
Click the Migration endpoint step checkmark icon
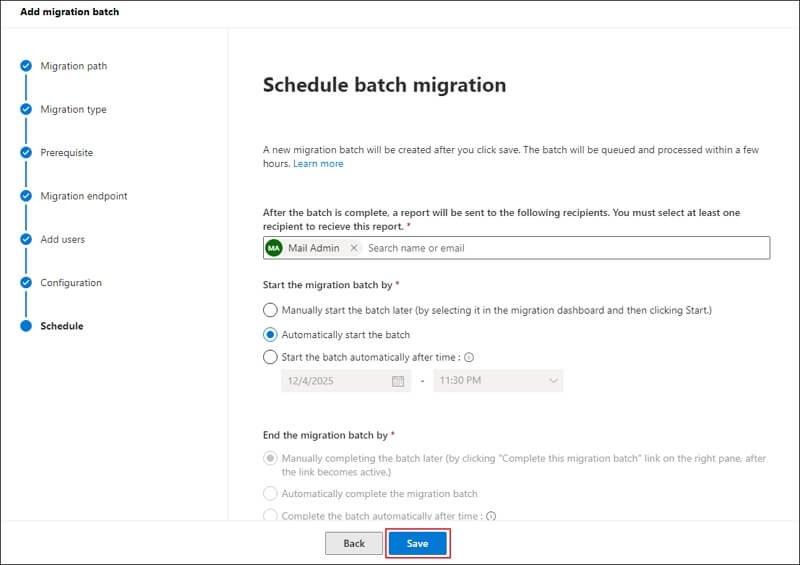coord(26,196)
